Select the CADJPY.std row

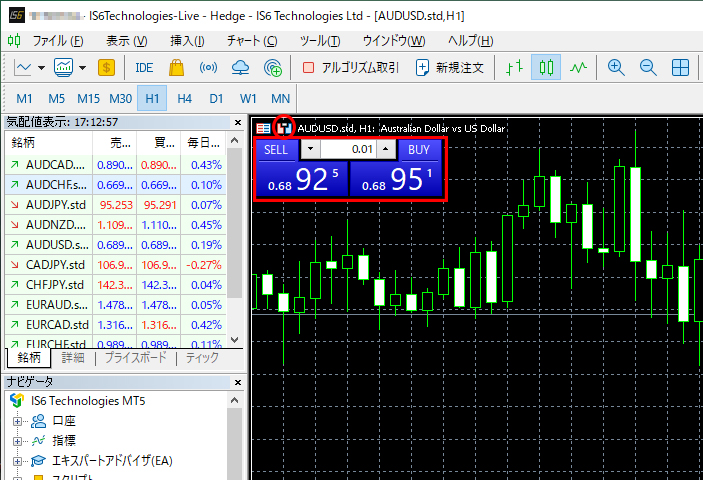click(x=115, y=265)
